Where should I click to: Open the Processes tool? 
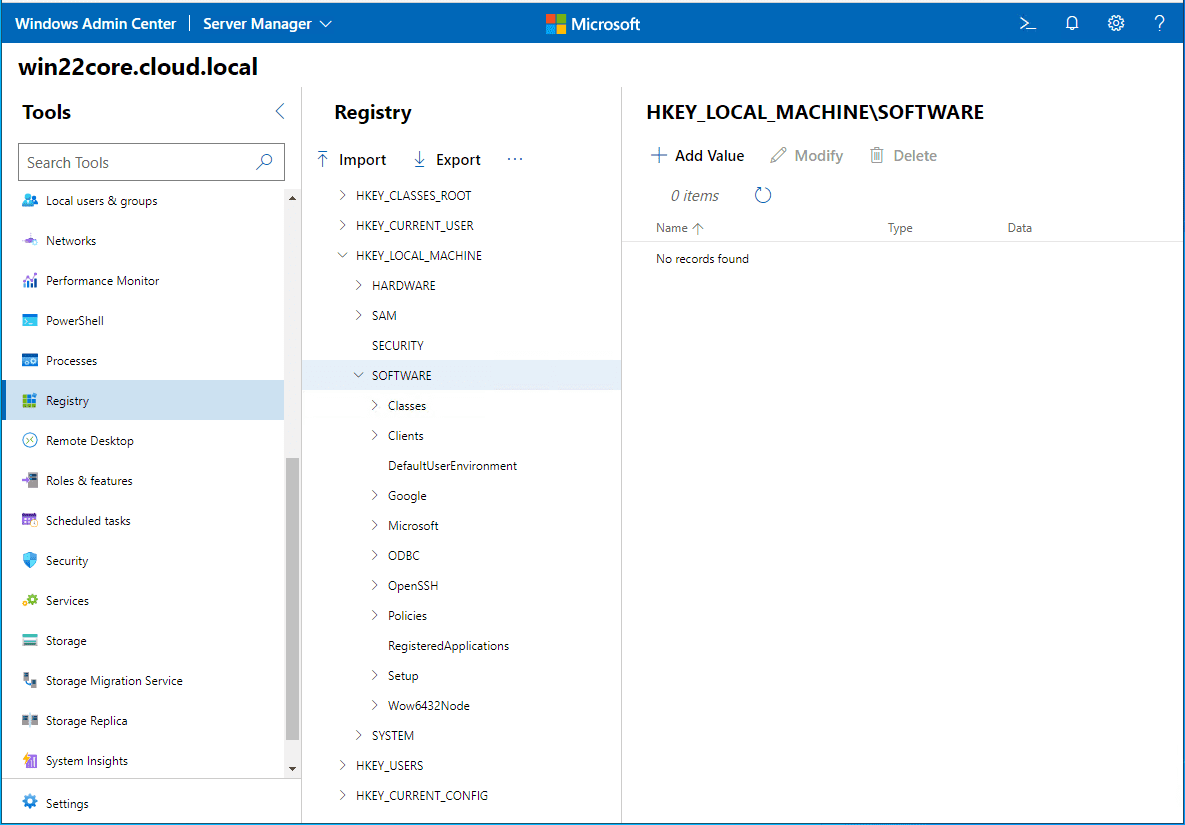[72, 360]
